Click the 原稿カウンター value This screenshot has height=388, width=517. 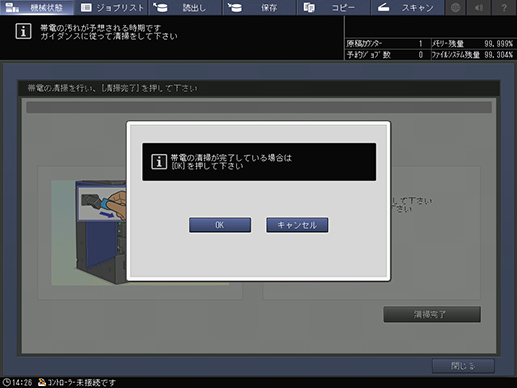coord(421,44)
